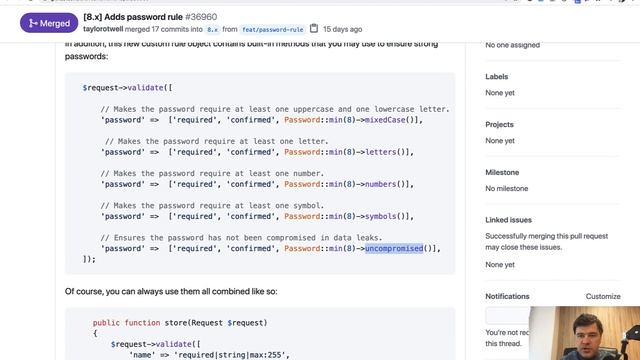Open Customize notifications link
640x360 pixels.
[603, 296]
